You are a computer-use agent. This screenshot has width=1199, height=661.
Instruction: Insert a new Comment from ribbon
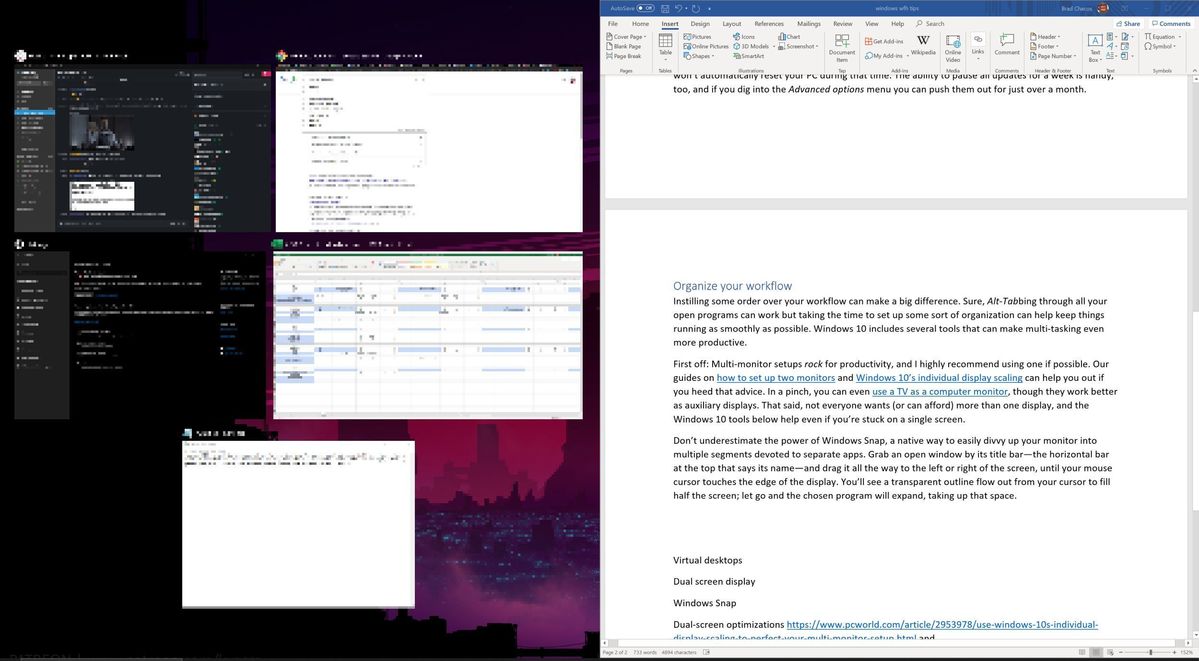1007,45
